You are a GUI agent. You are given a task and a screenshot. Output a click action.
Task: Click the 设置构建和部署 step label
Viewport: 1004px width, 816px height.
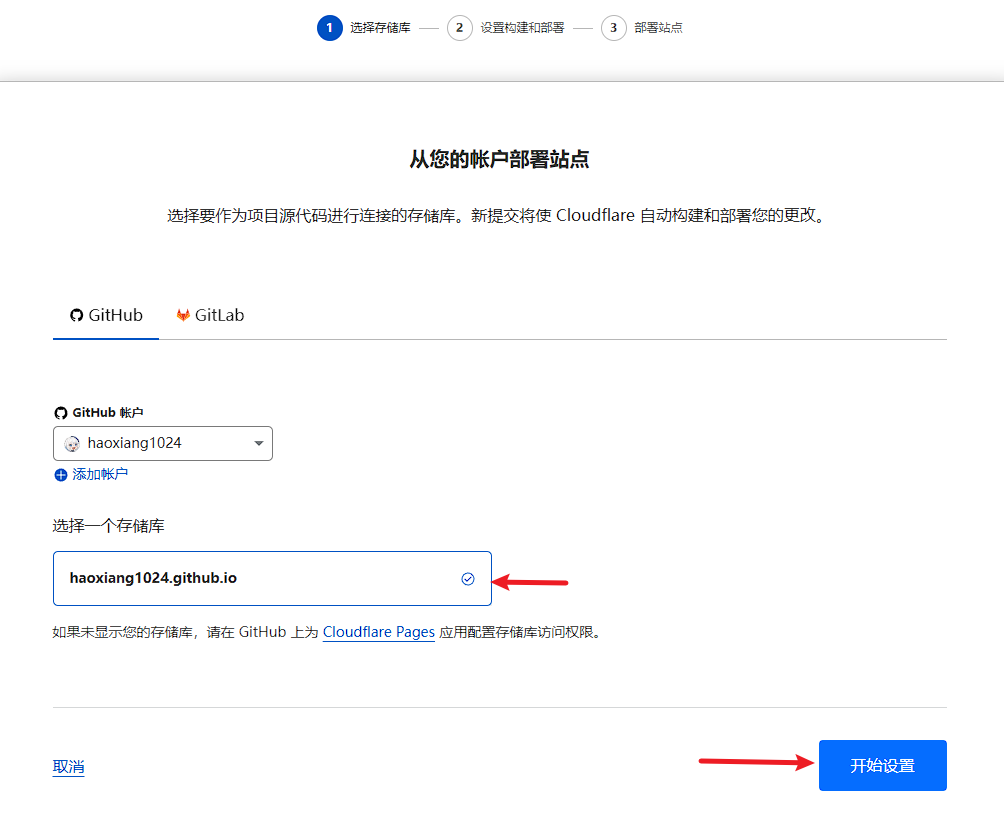522,28
